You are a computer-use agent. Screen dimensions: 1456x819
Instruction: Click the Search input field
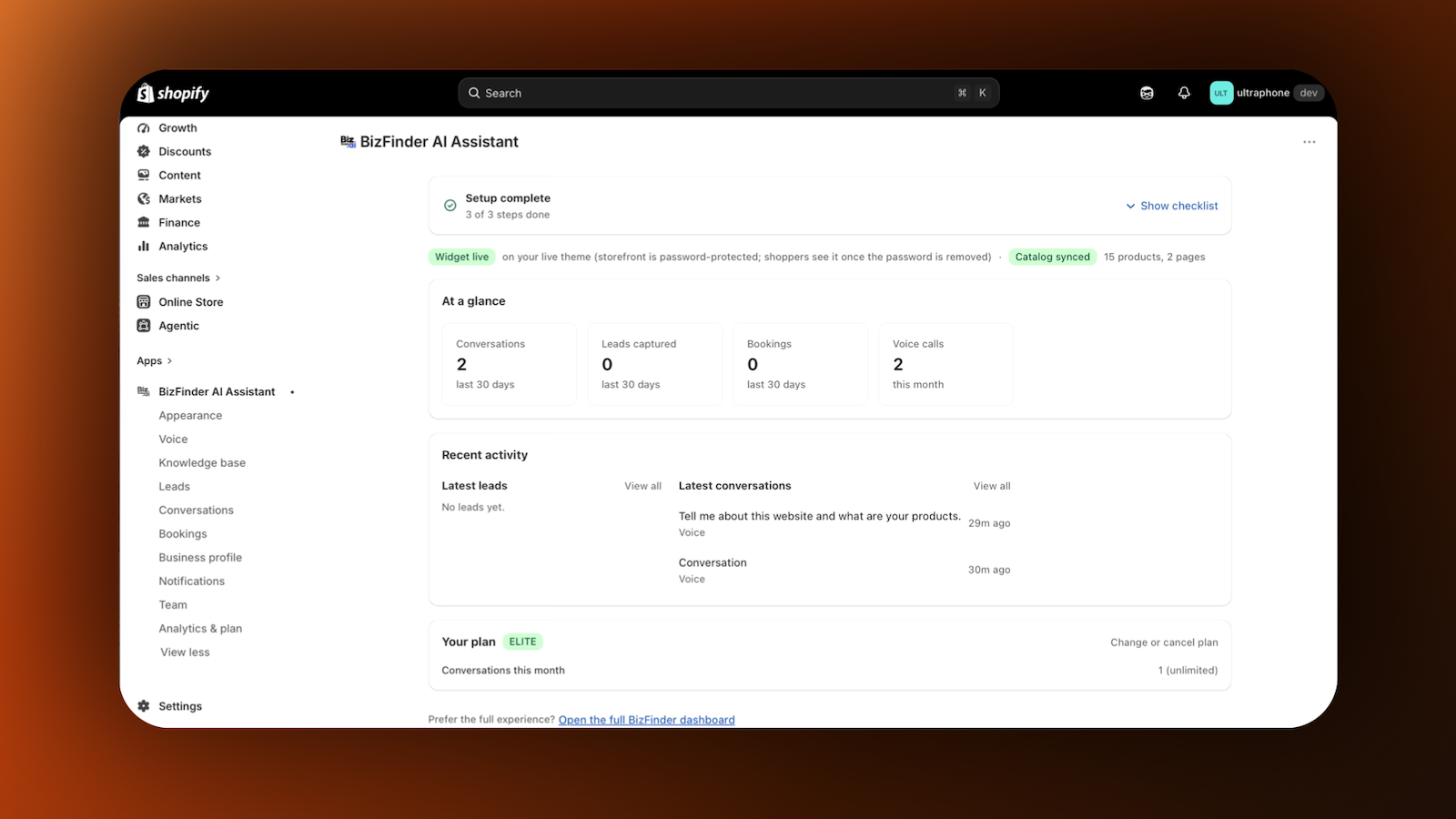pos(729,93)
